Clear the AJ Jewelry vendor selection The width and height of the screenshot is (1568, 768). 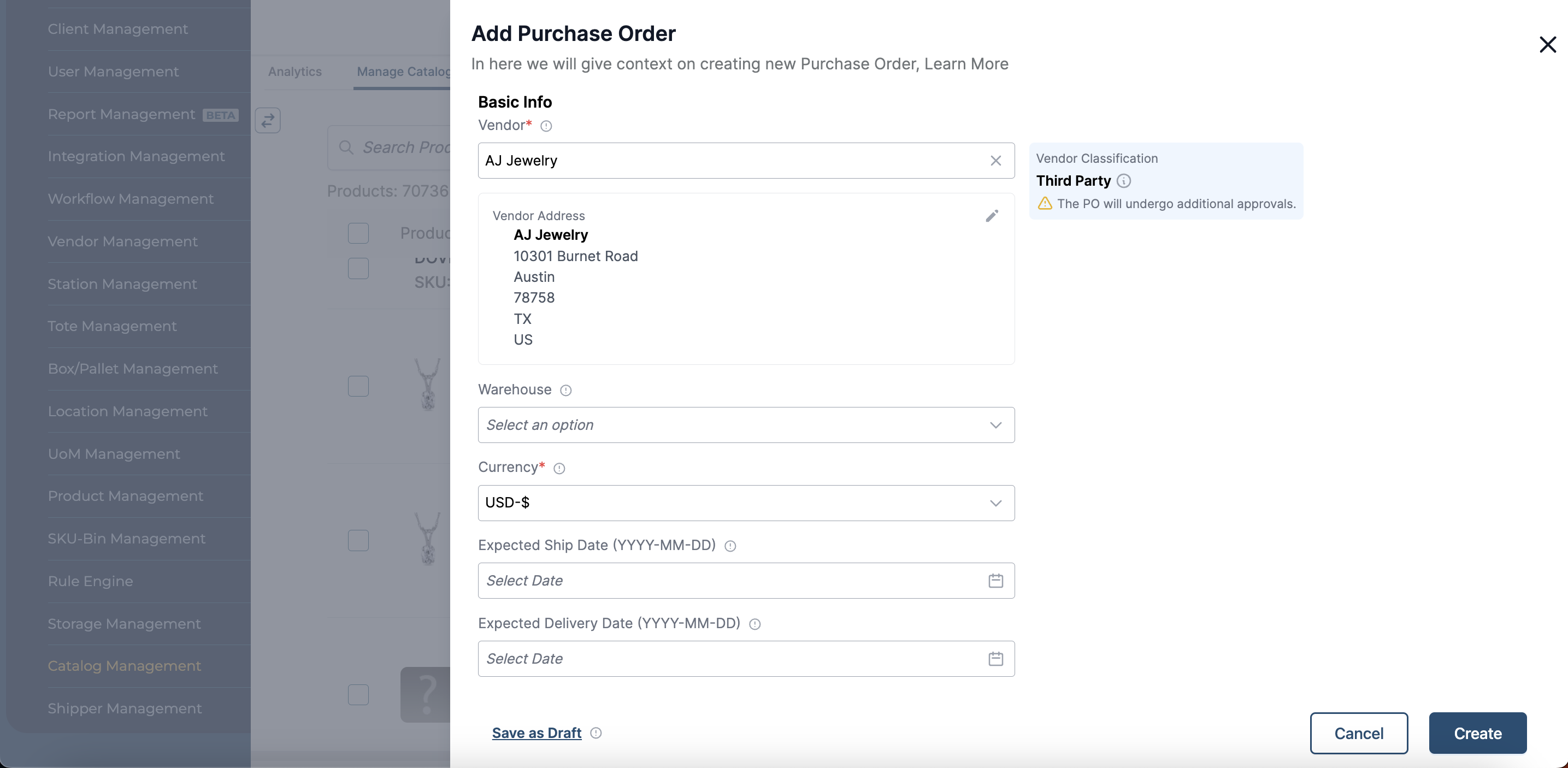pyautogui.click(x=995, y=161)
